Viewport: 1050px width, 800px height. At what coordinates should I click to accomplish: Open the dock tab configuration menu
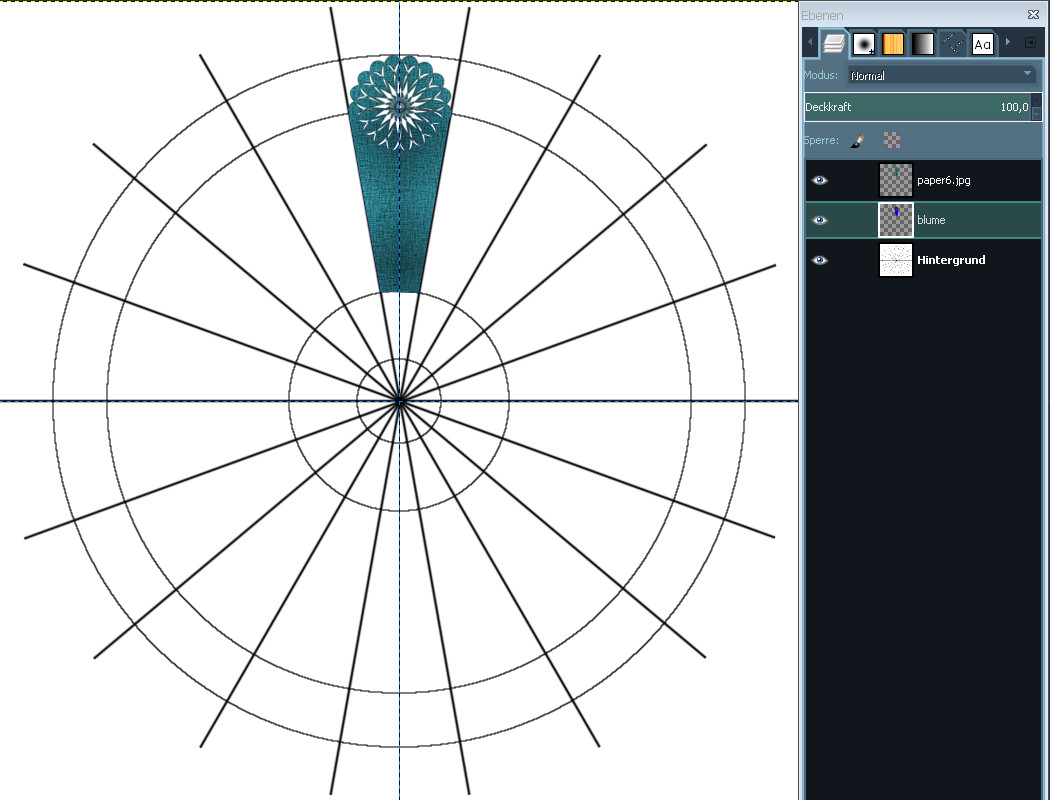pyautogui.click(x=1030, y=43)
